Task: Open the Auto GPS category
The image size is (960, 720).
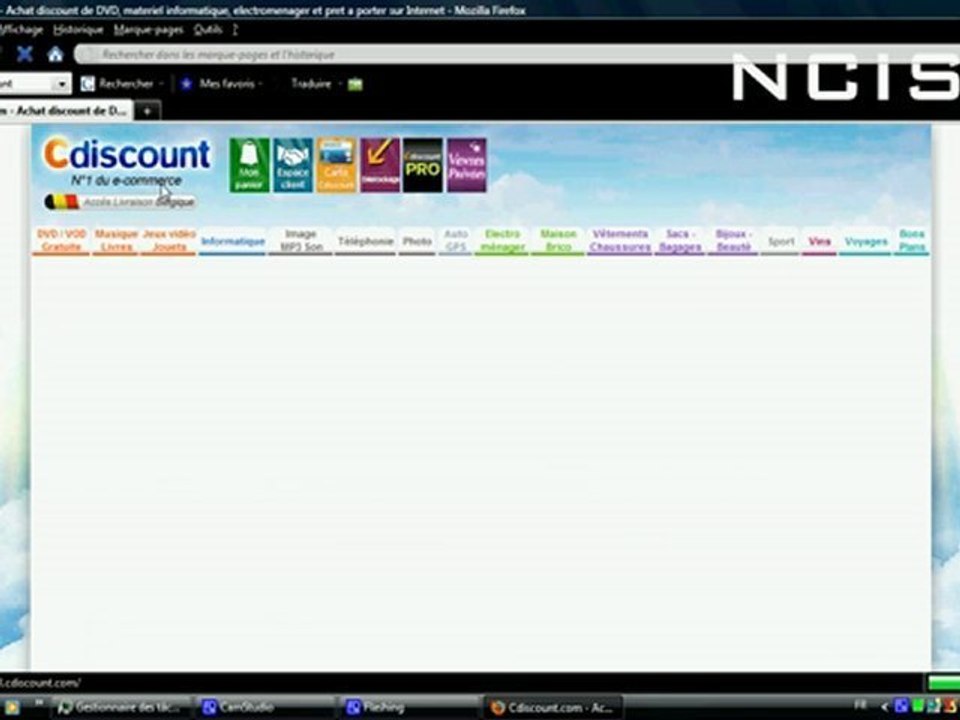Action: 456,241
